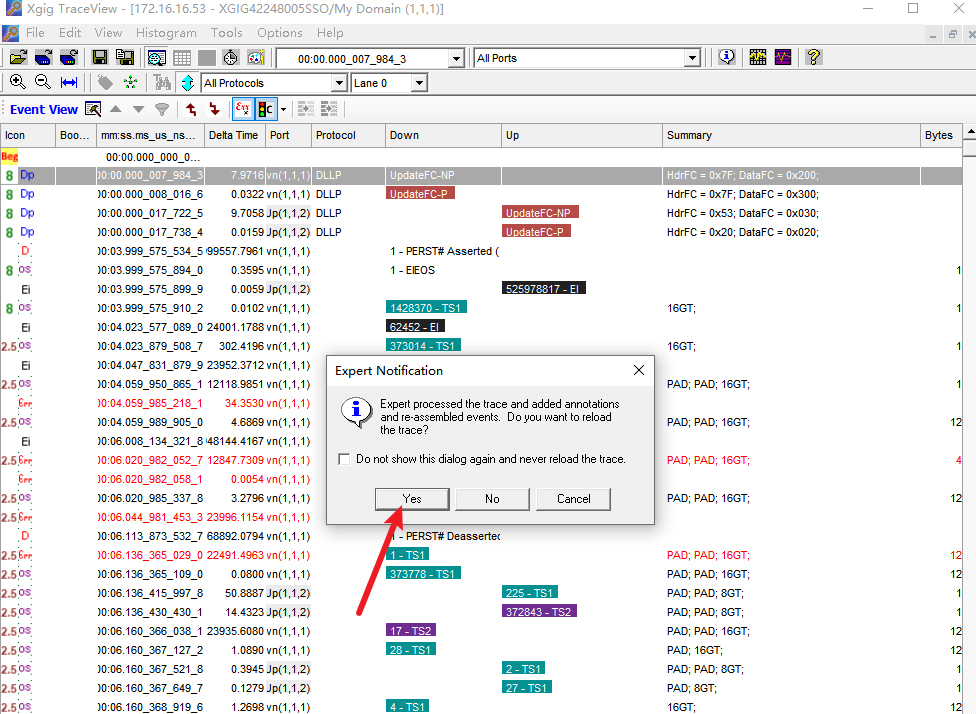
Task: Click the color palette configuration icon
Action: 256,58
